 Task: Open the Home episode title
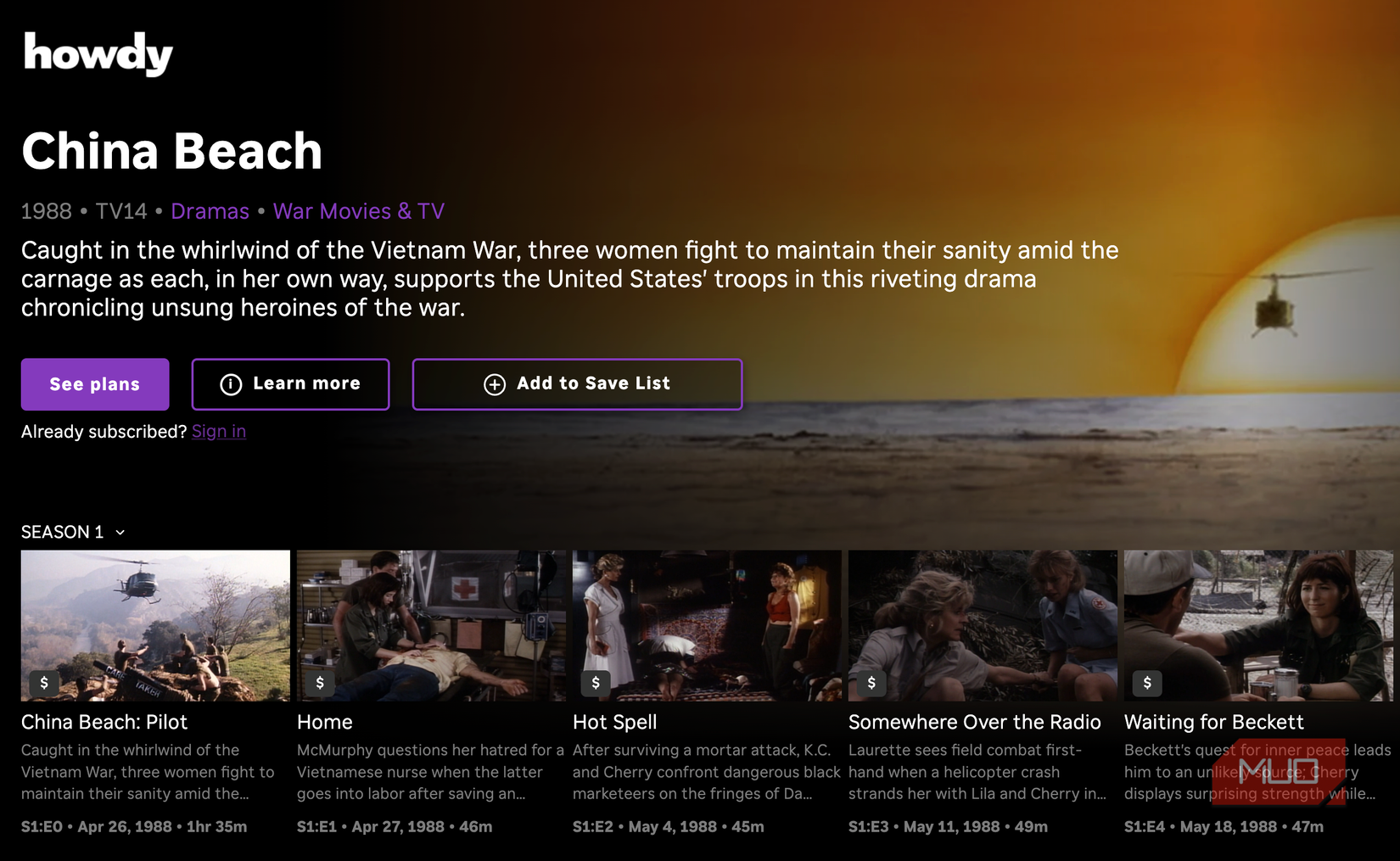[x=325, y=722]
